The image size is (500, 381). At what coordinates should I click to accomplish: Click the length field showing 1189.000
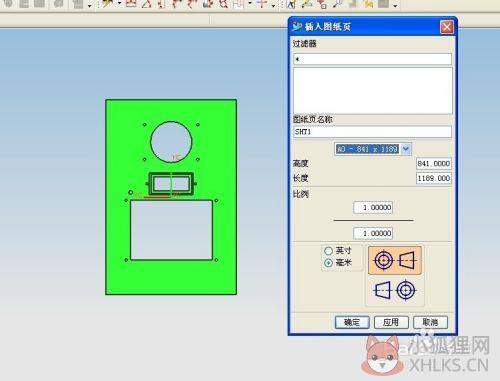(434, 178)
